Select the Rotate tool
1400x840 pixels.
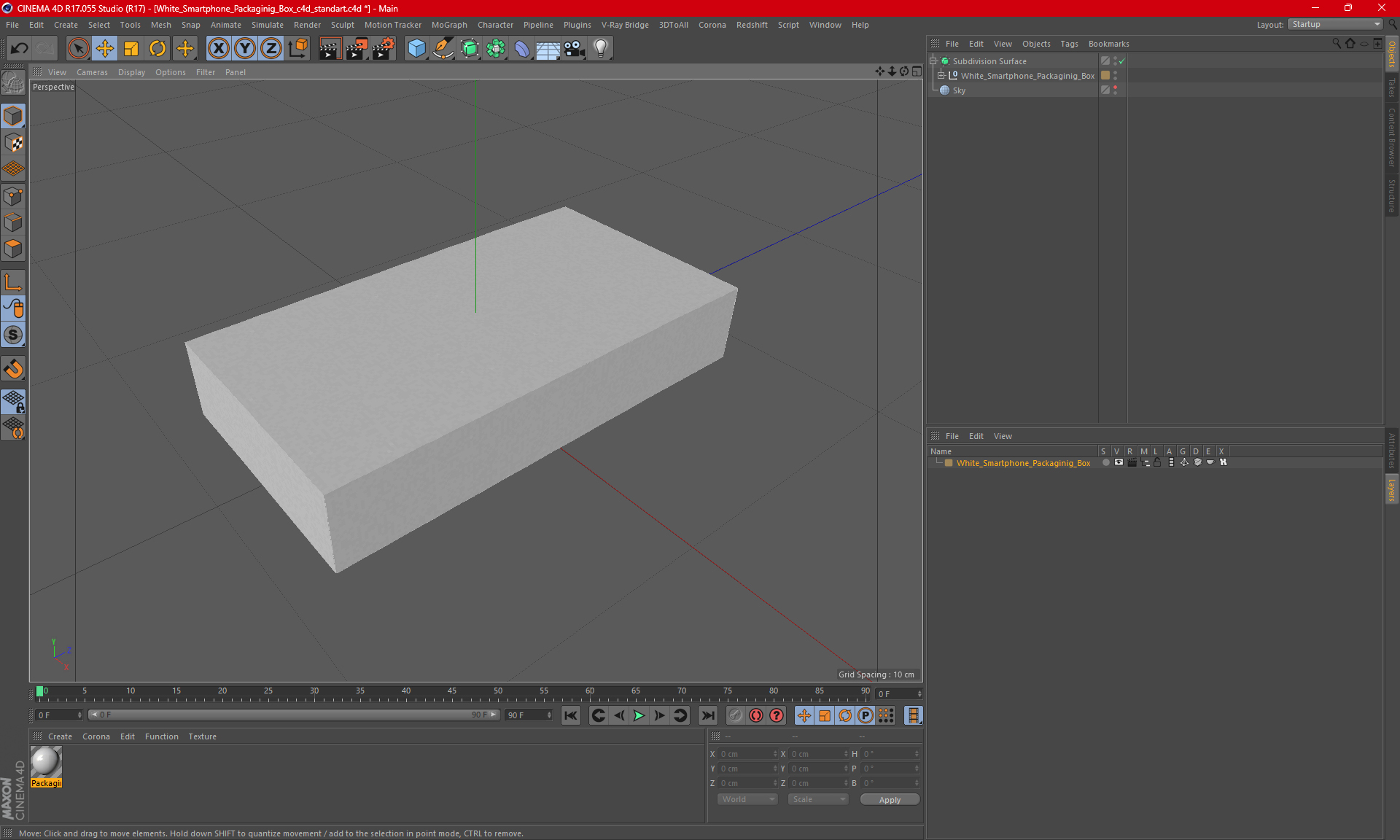157,49
